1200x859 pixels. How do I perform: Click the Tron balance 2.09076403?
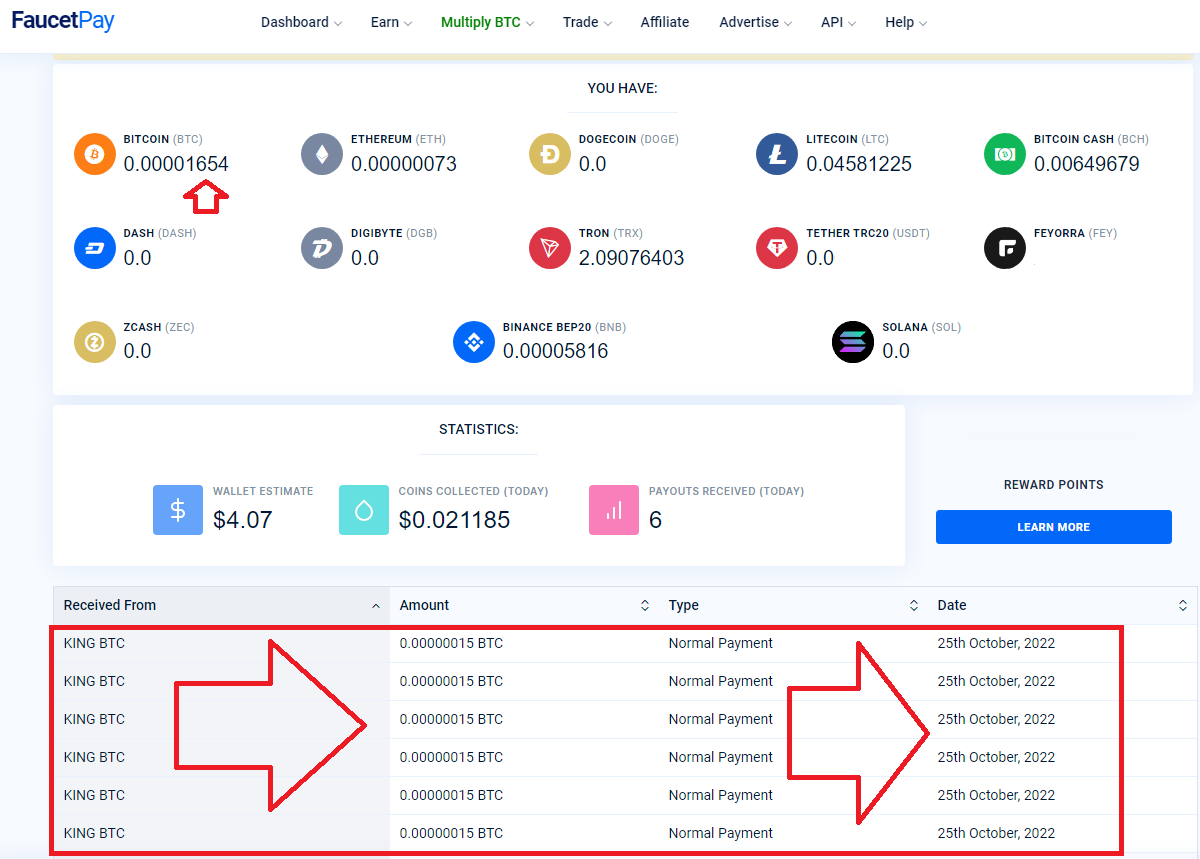[632, 258]
